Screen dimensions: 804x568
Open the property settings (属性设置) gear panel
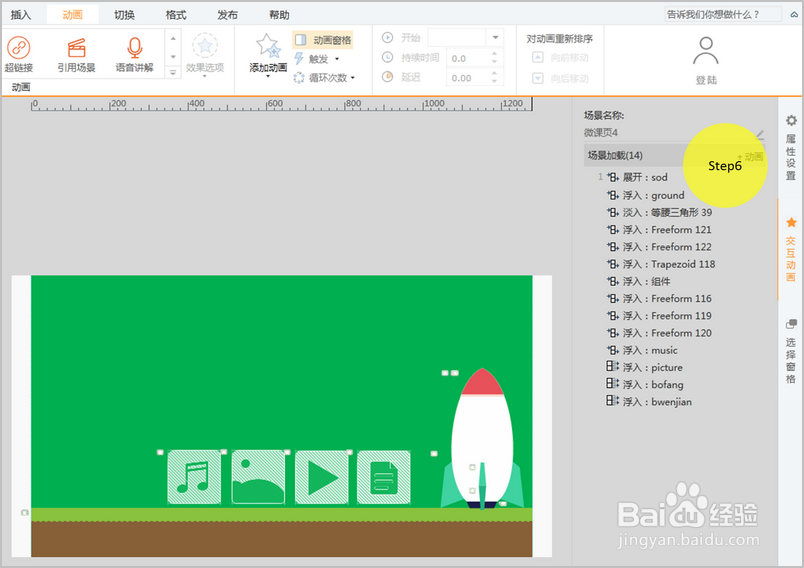pos(791,149)
